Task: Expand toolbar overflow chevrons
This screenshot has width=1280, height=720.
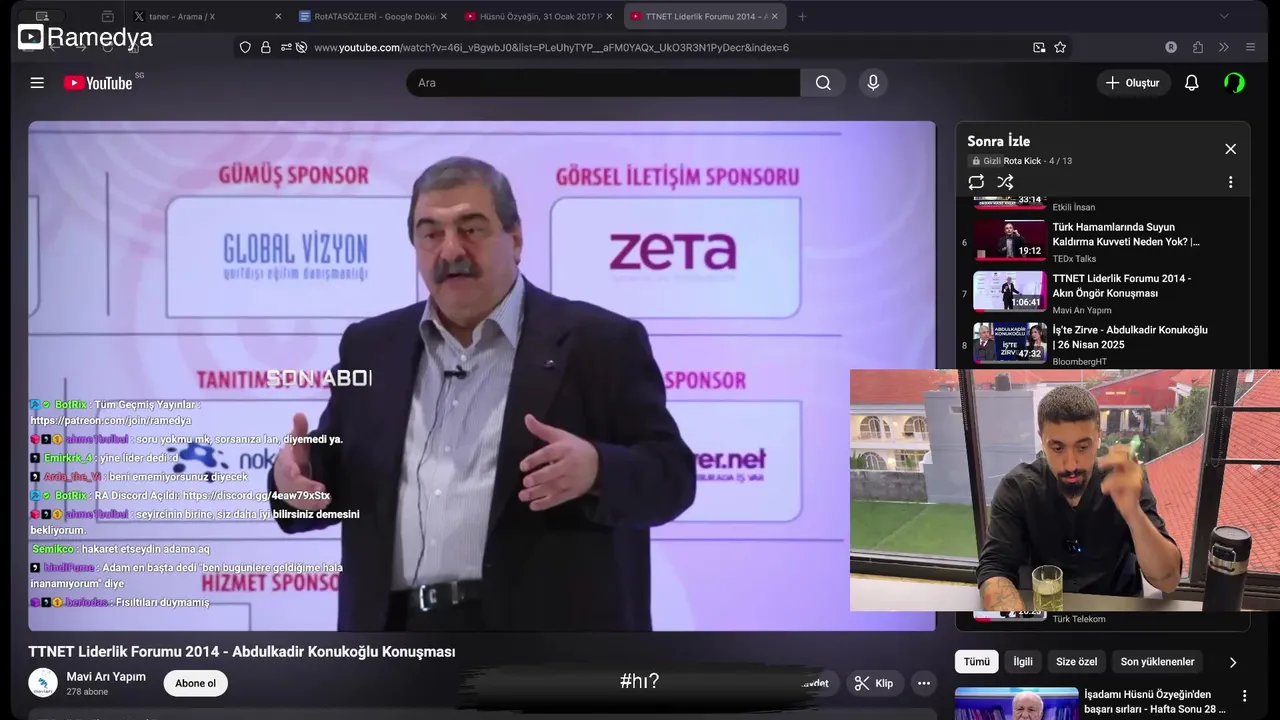Action: coord(1223,47)
